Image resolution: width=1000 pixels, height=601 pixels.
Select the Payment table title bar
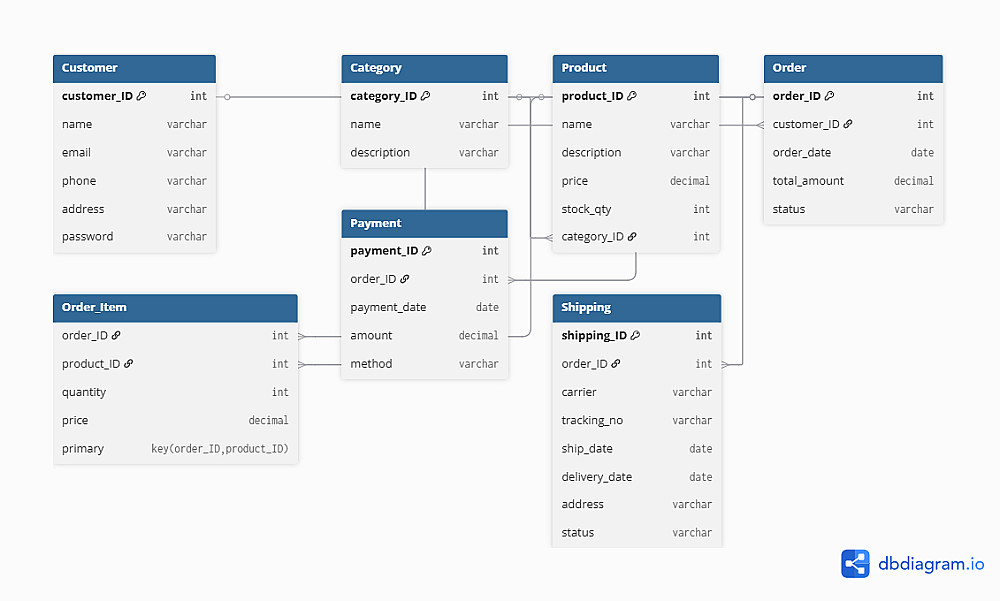(424, 223)
